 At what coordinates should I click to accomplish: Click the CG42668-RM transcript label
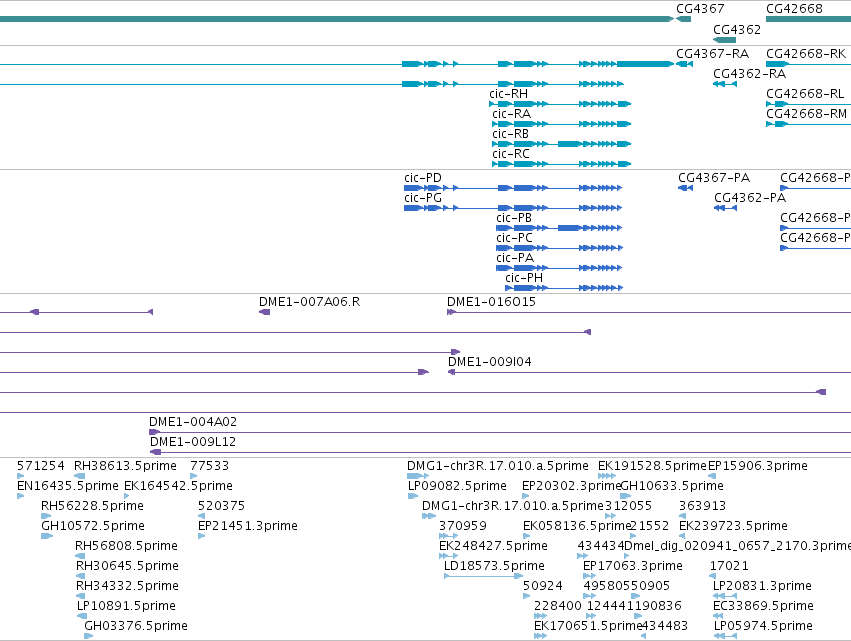[x=806, y=114]
